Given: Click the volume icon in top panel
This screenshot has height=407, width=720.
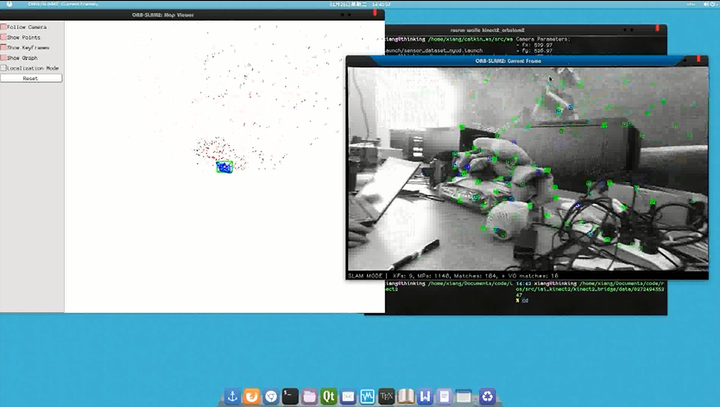Looking at the screenshot, I should (706, 4).
